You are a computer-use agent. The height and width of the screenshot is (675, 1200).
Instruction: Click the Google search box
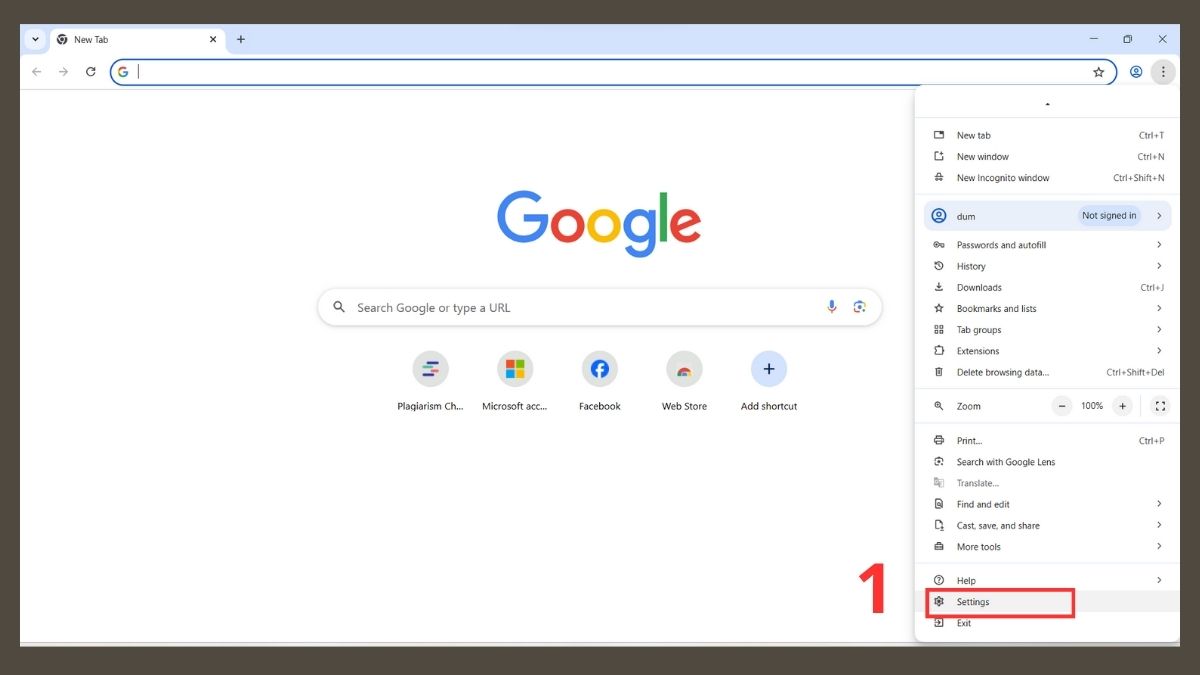tap(600, 307)
